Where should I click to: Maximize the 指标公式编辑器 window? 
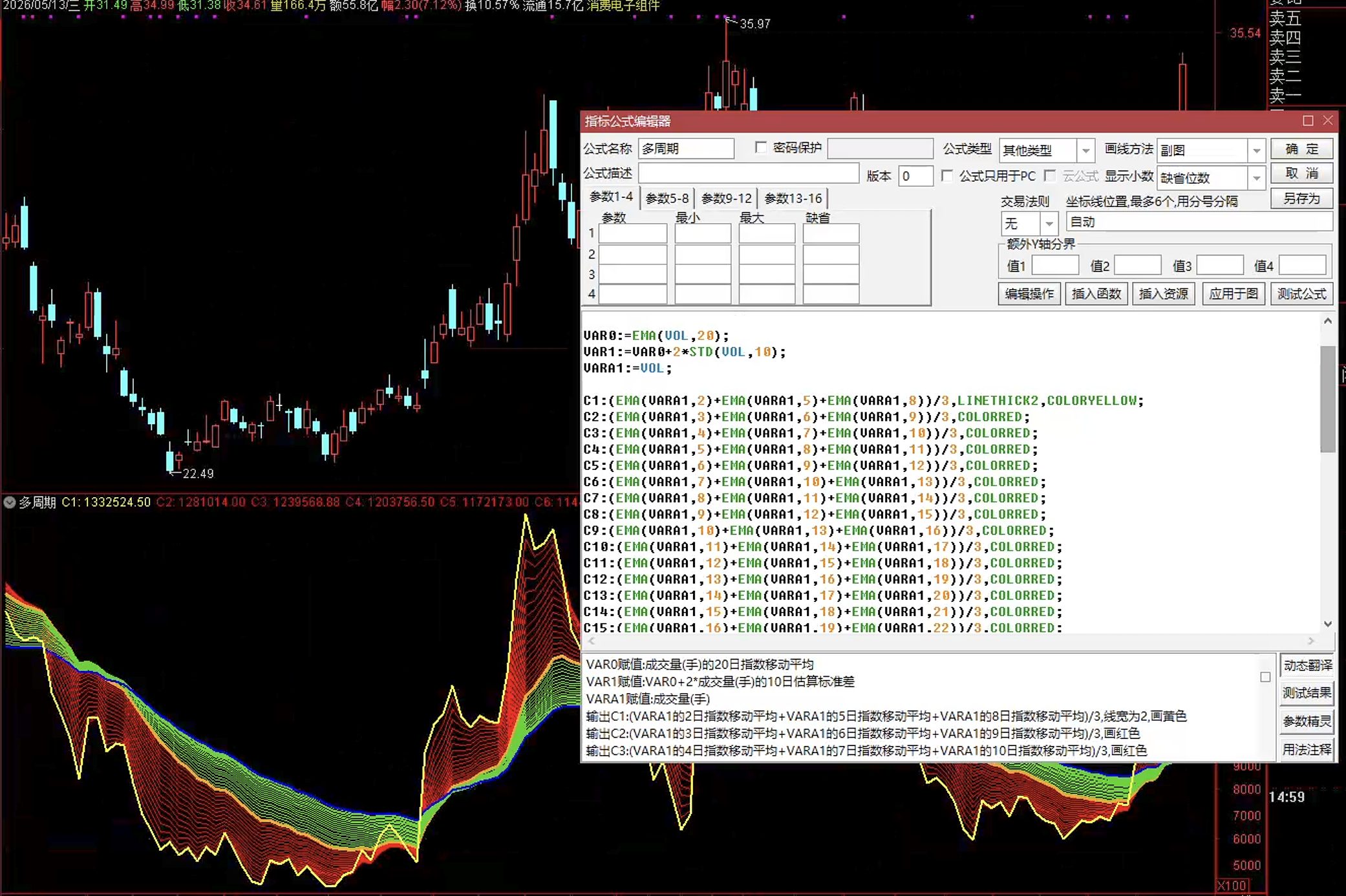tap(1308, 121)
